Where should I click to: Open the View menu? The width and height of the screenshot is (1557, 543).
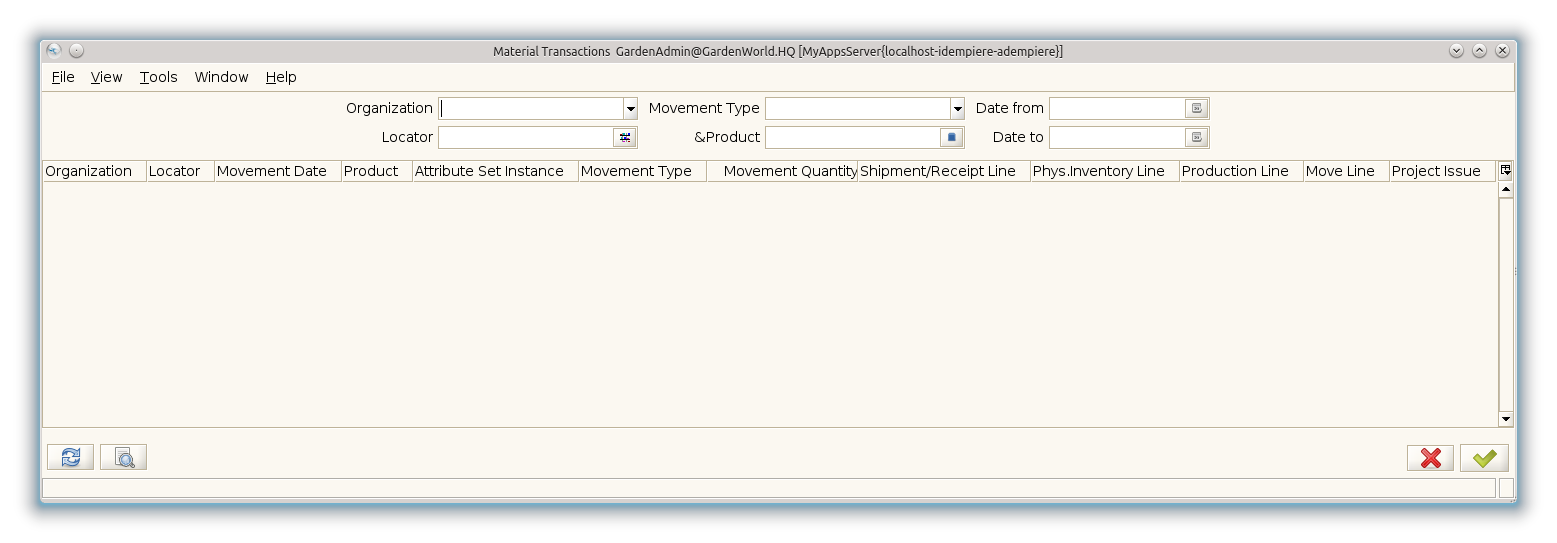pos(106,77)
